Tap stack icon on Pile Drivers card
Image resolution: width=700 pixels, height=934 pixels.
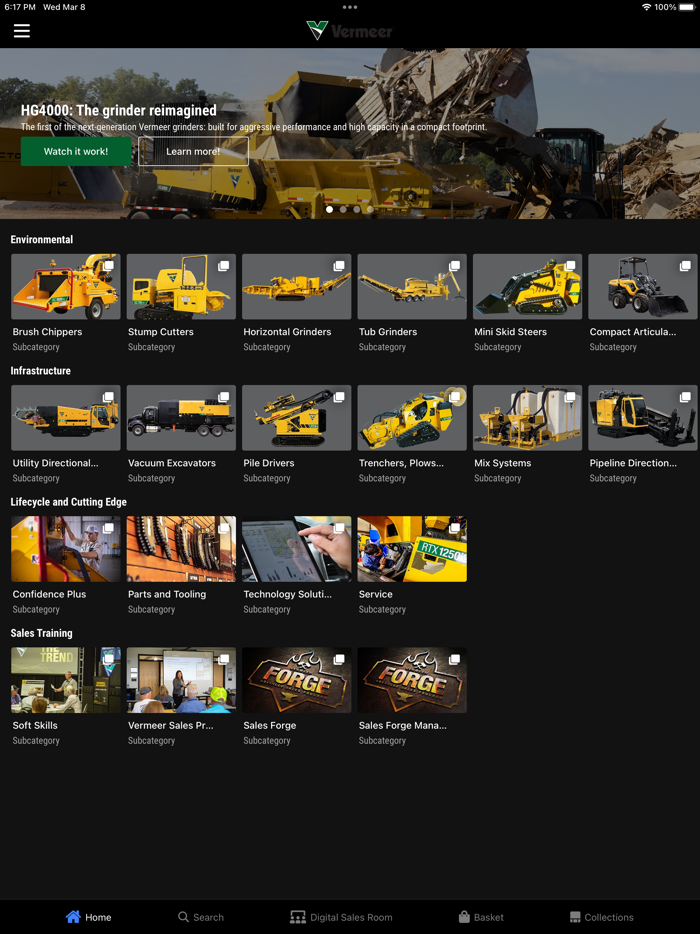(x=339, y=397)
